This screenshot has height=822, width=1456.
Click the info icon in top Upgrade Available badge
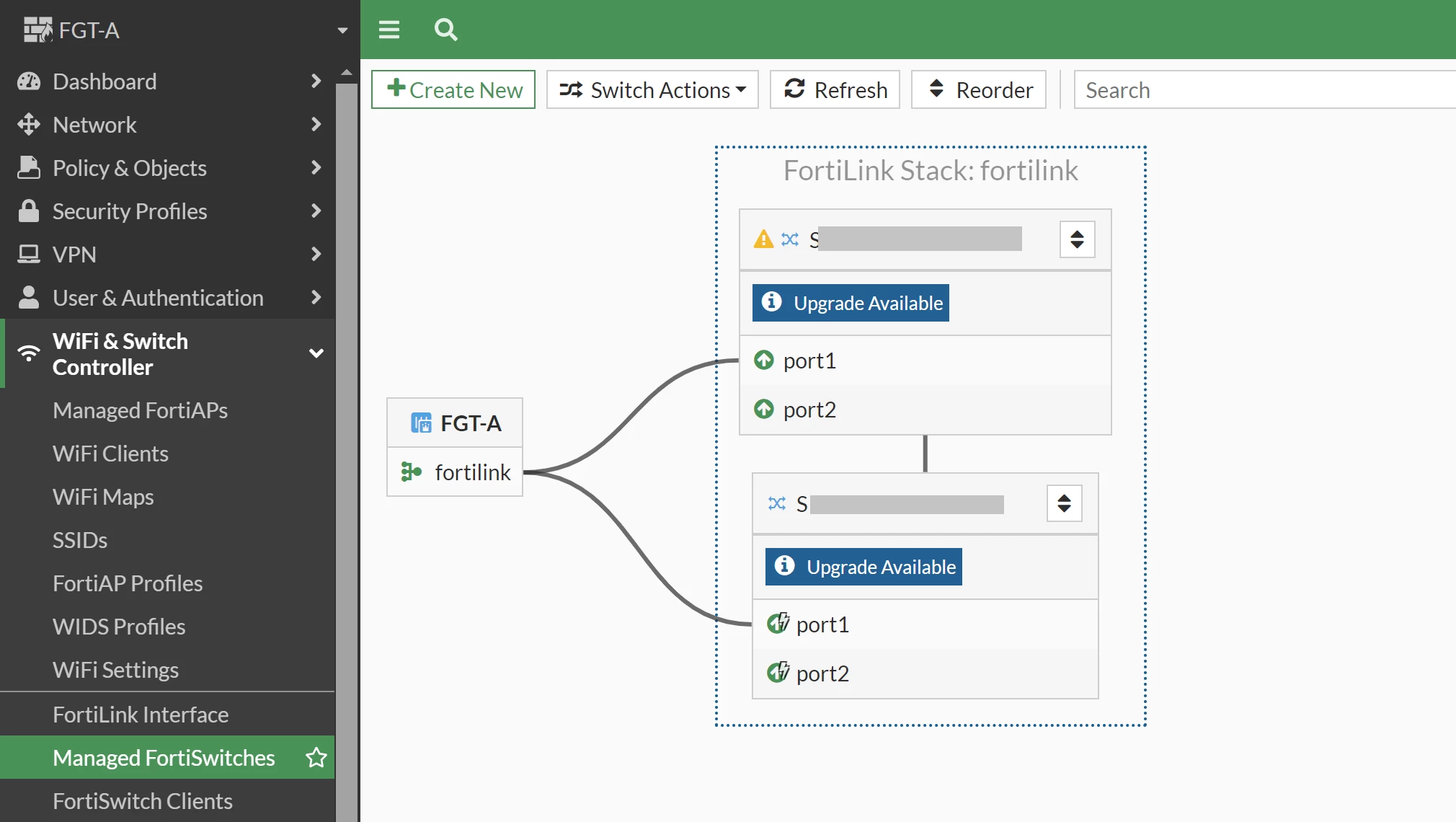772,301
